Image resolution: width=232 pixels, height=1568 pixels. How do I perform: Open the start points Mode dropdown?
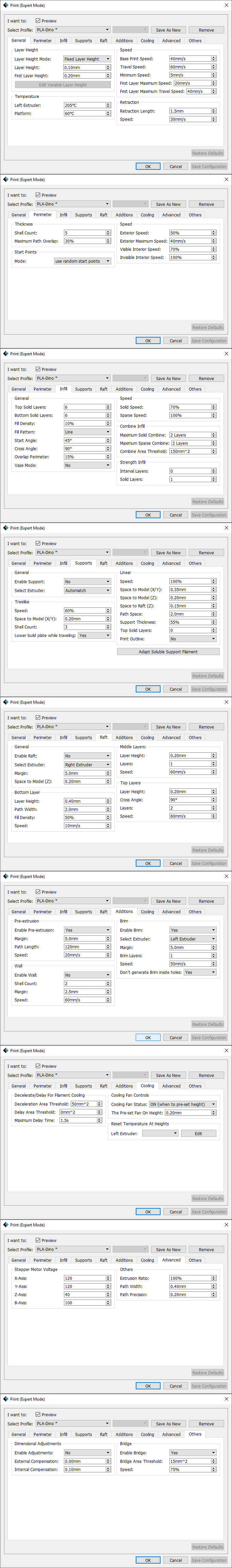point(82,261)
